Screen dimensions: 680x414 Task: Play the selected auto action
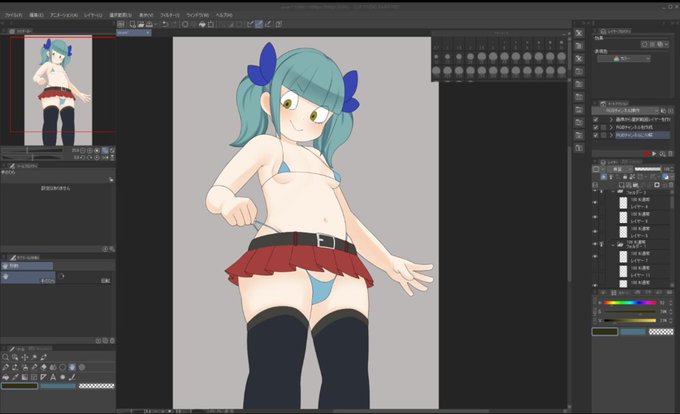pos(654,153)
